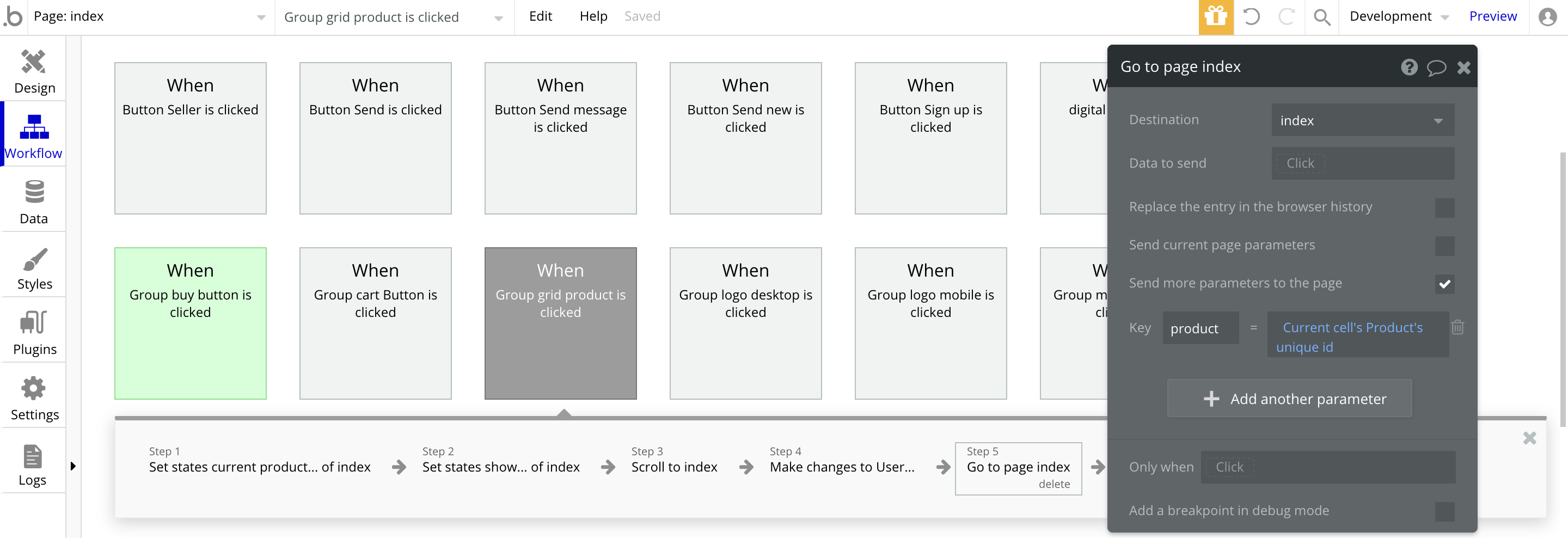
Task: Delete the product parameter with trash icon
Action: [1457, 327]
